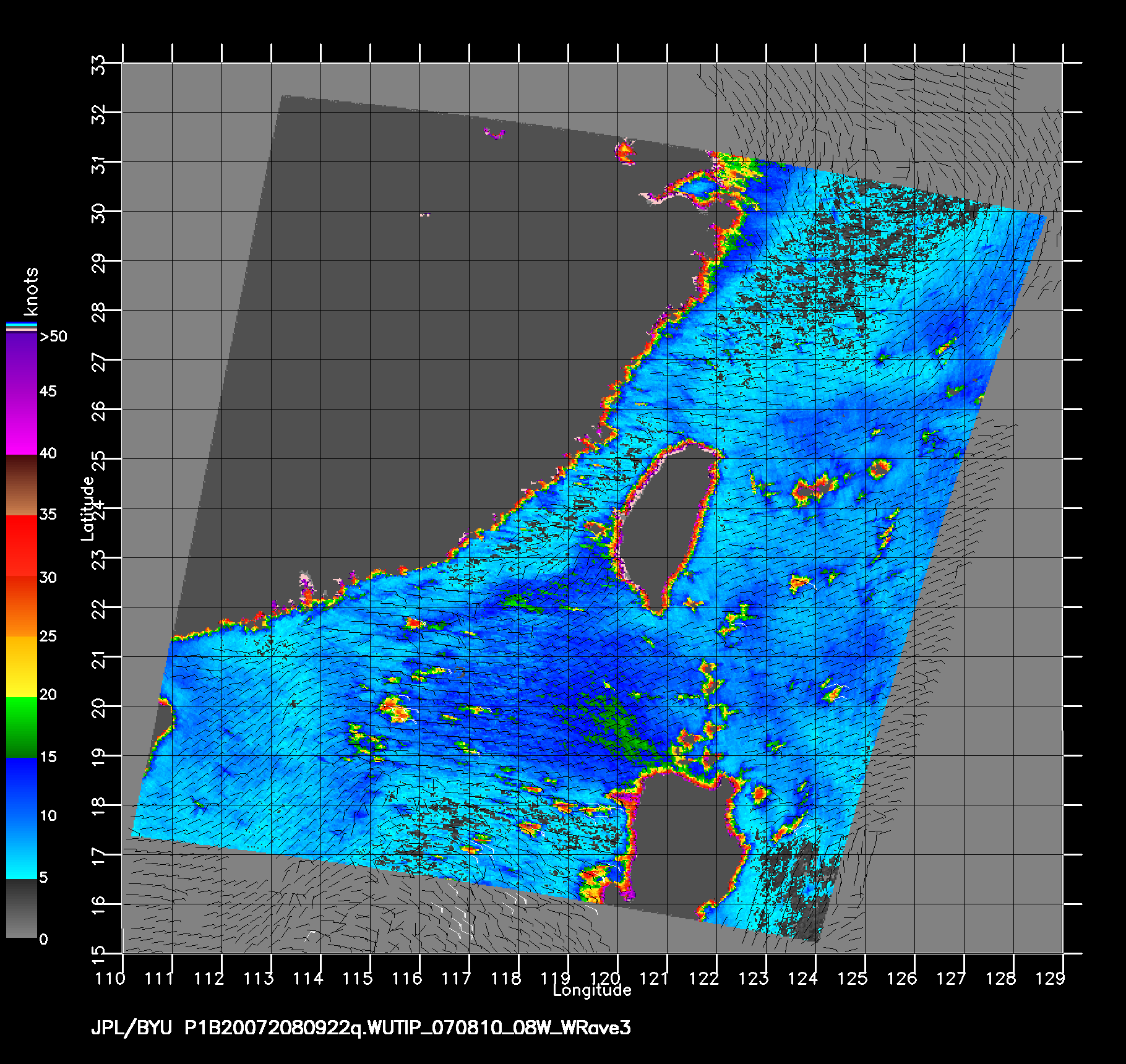The image size is (1126, 1064).
Task: Click longitude tick label "121"
Action: pos(655,978)
